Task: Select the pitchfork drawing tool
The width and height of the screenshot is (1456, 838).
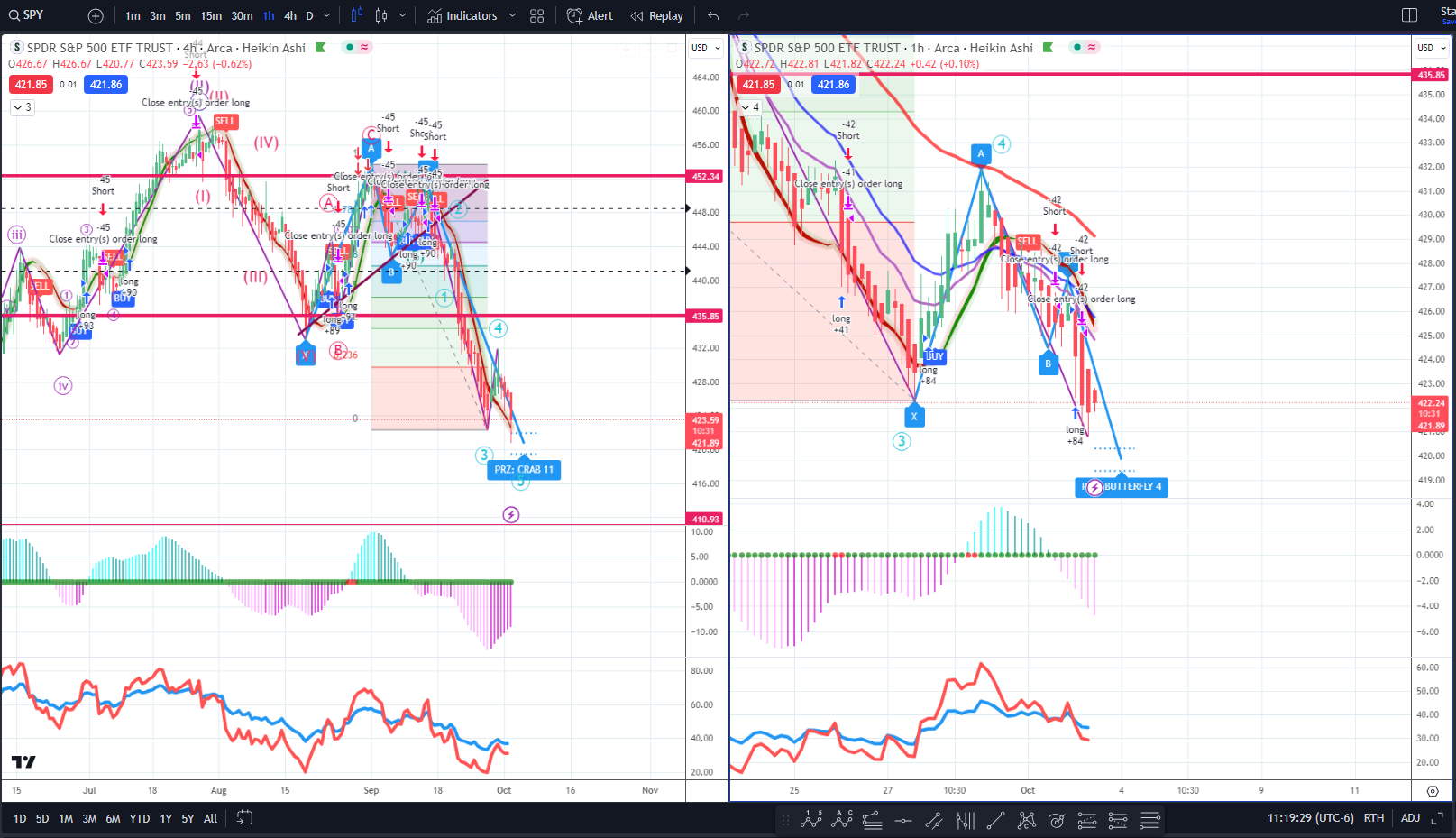Action: (x=966, y=820)
